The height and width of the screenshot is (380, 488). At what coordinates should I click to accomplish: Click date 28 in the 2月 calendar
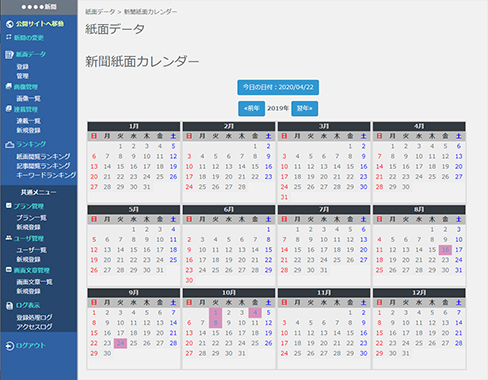[x=242, y=187]
